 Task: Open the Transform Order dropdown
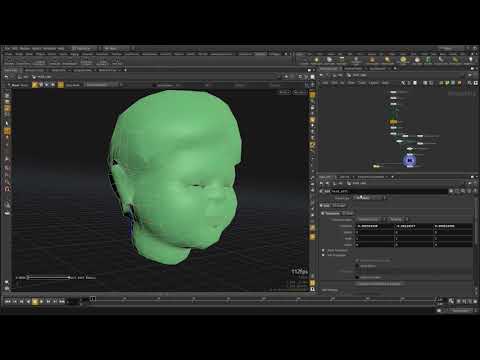[370, 219]
